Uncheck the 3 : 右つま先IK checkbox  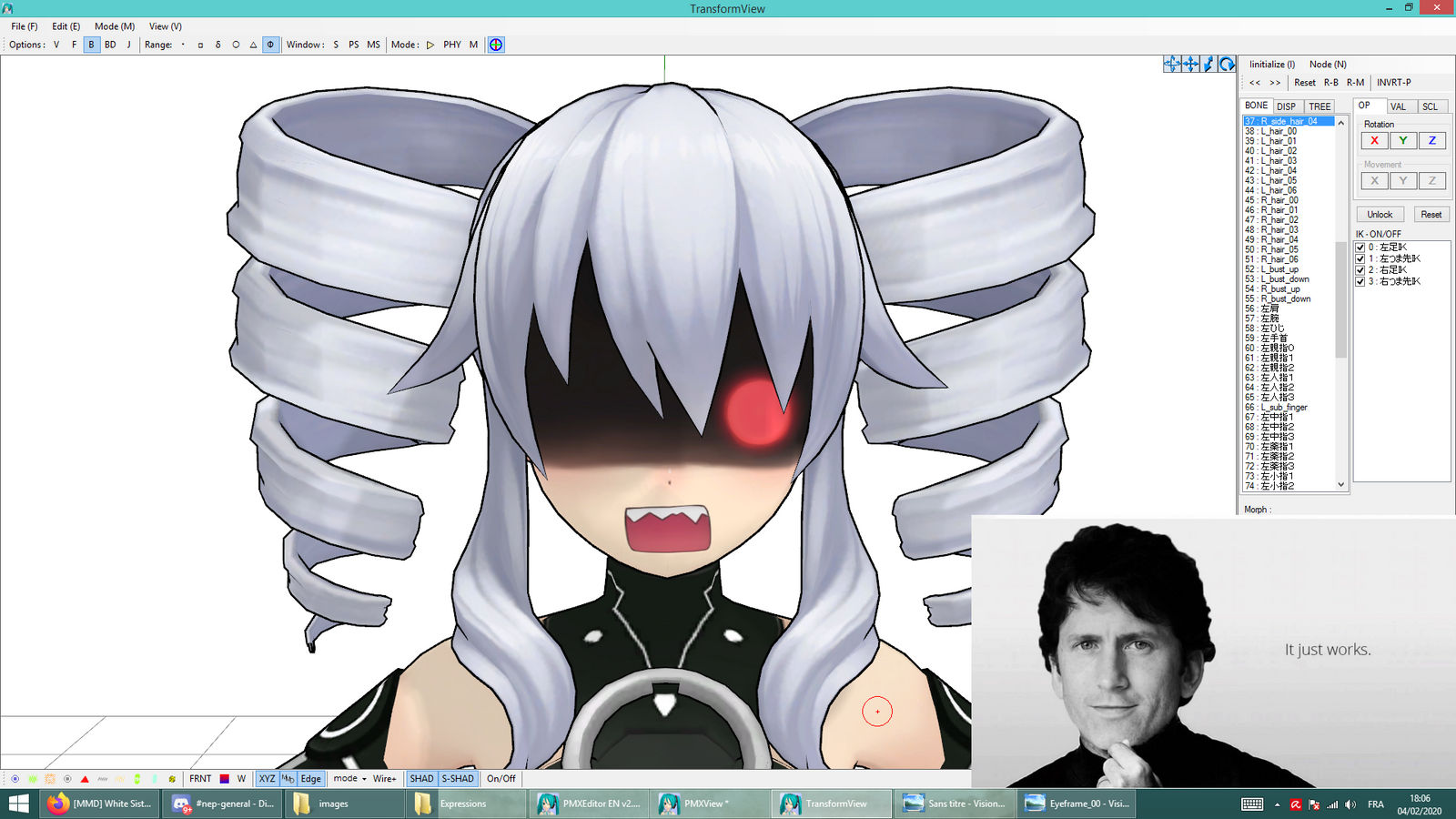tap(1360, 282)
